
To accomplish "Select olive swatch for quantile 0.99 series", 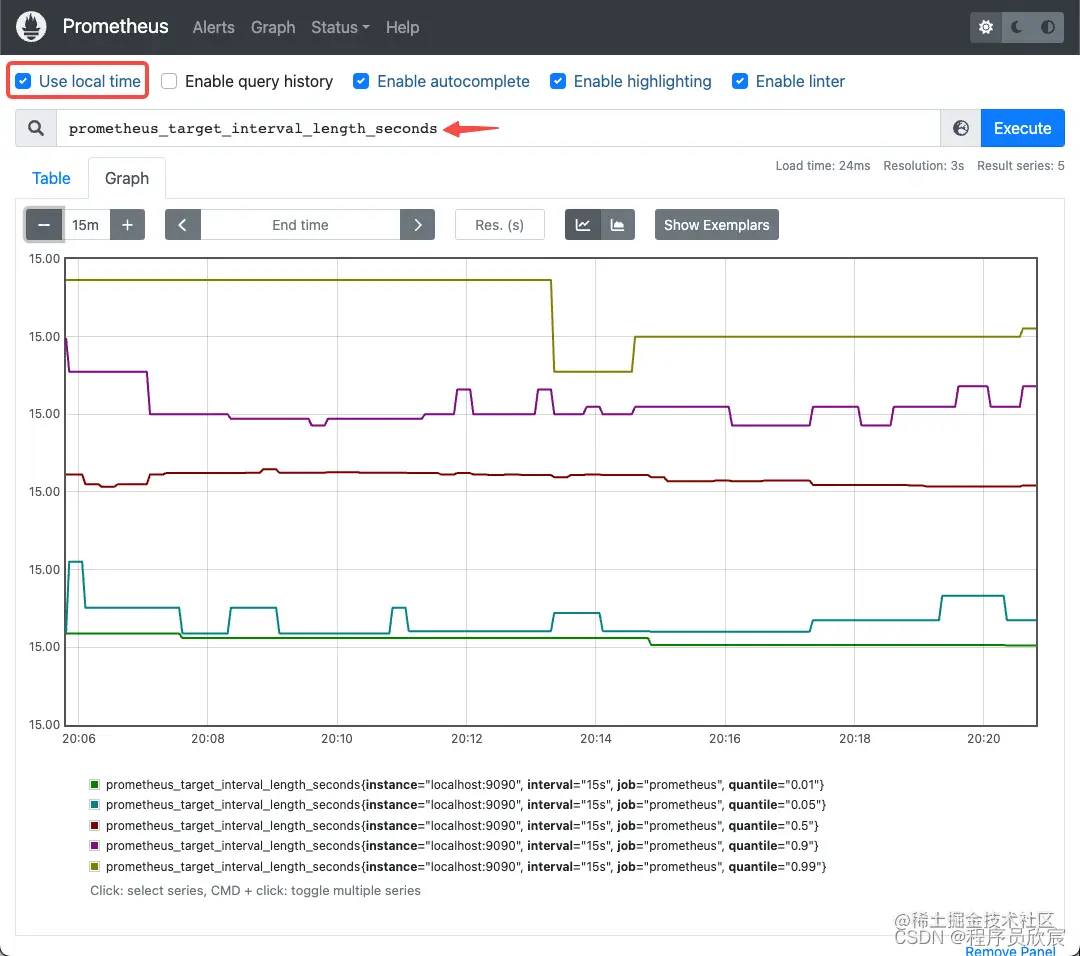I will (94, 866).
